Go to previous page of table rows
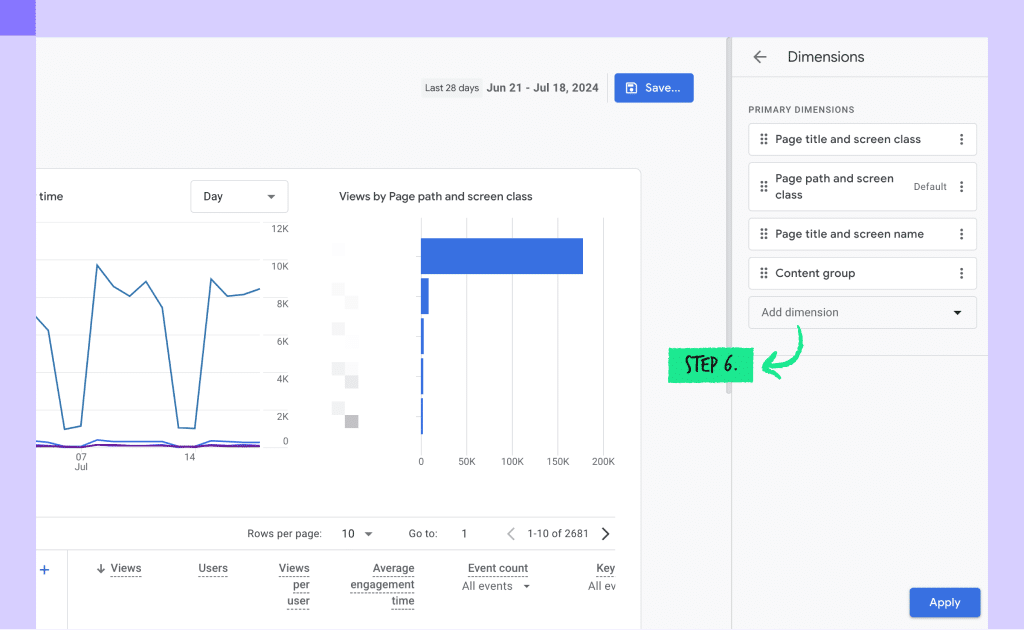Viewport: 1024px width, 630px height. pyautogui.click(x=511, y=533)
